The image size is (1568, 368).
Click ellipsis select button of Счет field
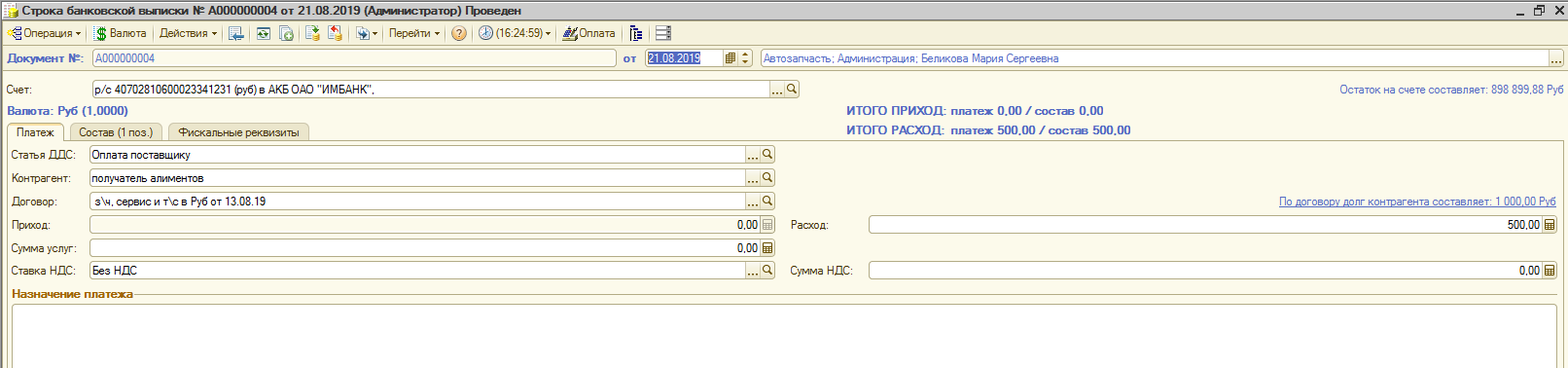(x=776, y=89)
